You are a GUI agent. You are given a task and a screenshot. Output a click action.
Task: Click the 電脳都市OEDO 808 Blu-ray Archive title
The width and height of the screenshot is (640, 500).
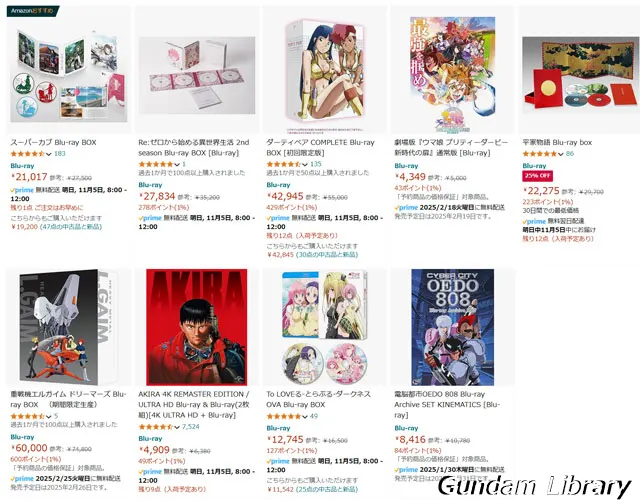[447, 404]
